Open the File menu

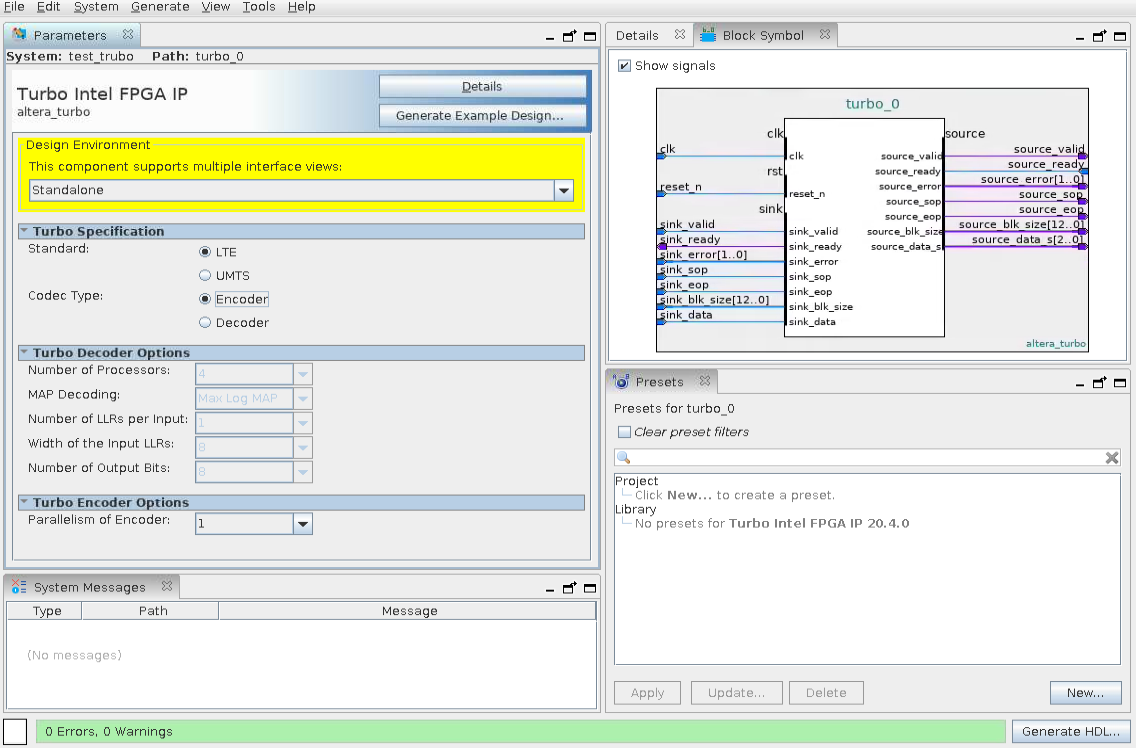coord(14,7)
